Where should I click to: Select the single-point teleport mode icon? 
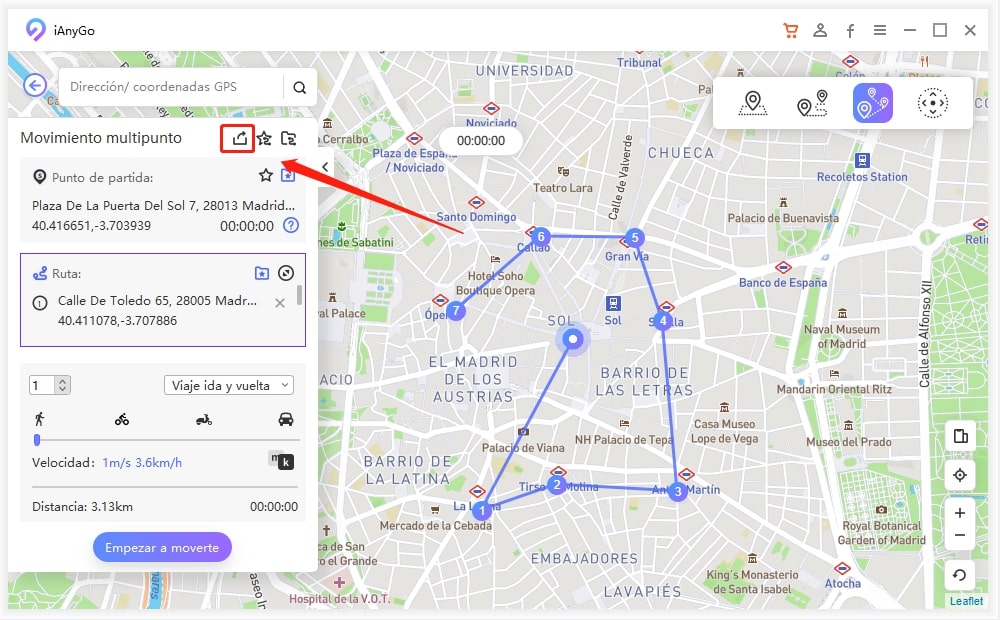coord(753,103)
